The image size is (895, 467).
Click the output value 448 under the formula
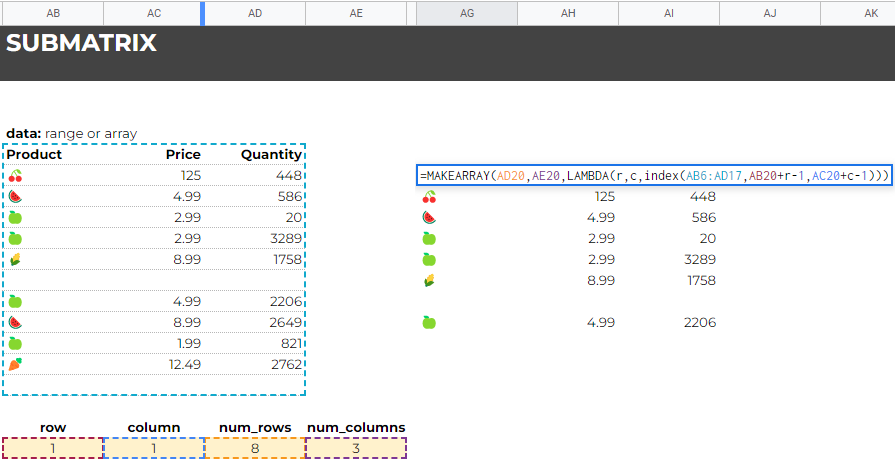(702, 197)
